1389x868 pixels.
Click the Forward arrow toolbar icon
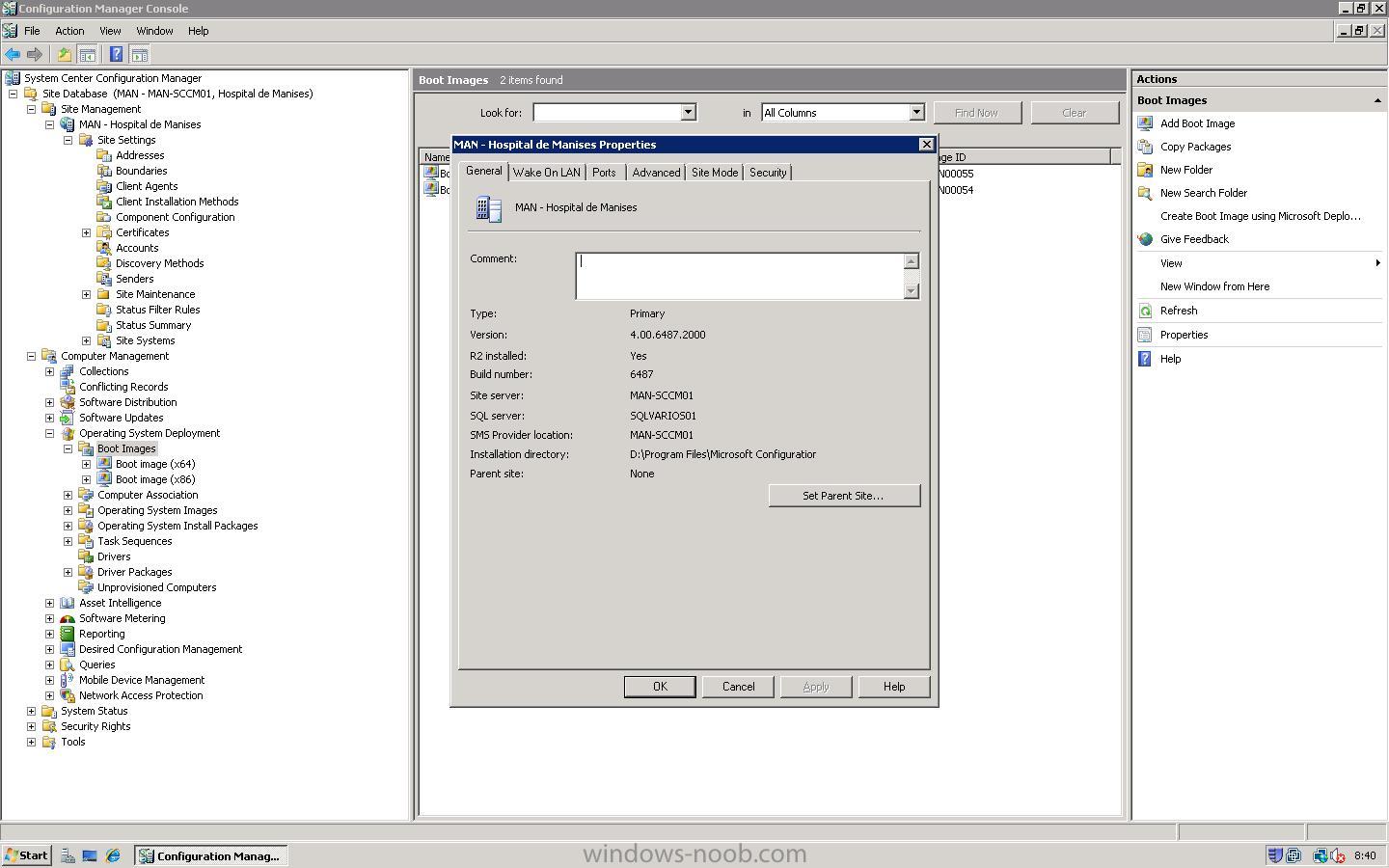[x=35, y=54]
